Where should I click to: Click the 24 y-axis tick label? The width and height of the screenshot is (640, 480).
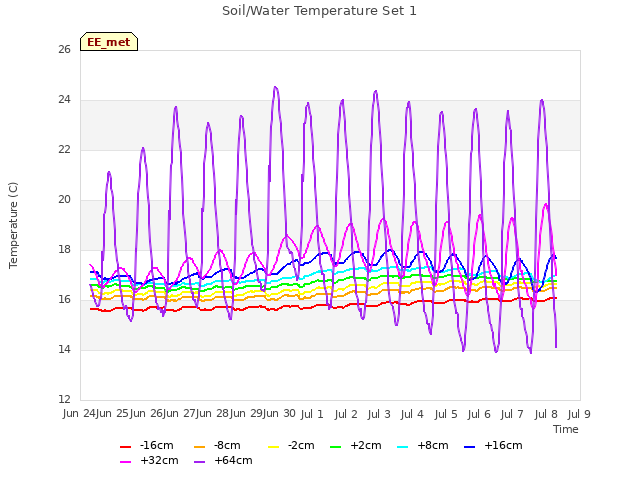(x=64, y=100)
